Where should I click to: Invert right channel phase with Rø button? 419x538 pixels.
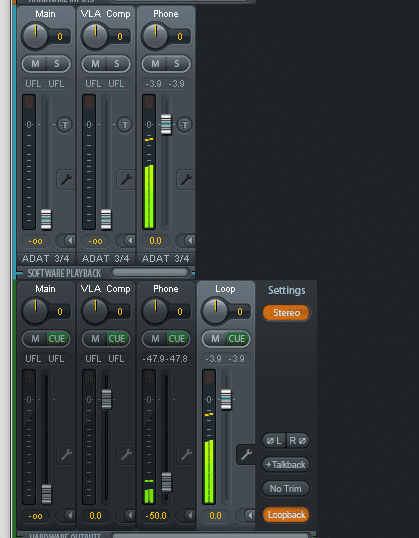pyautogui.click(x=298, y=441)
